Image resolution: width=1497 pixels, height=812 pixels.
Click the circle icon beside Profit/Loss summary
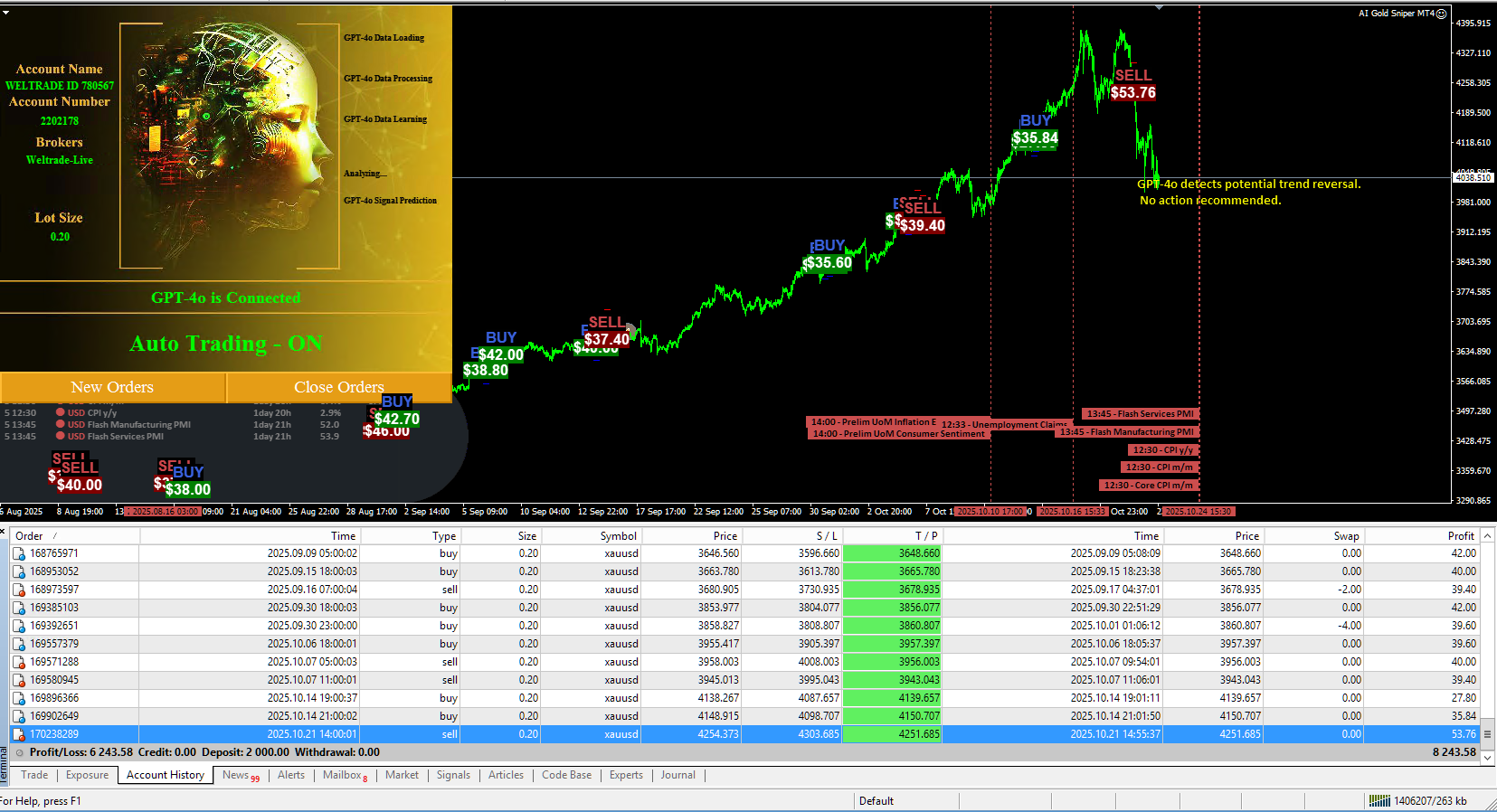pos(21,752)
